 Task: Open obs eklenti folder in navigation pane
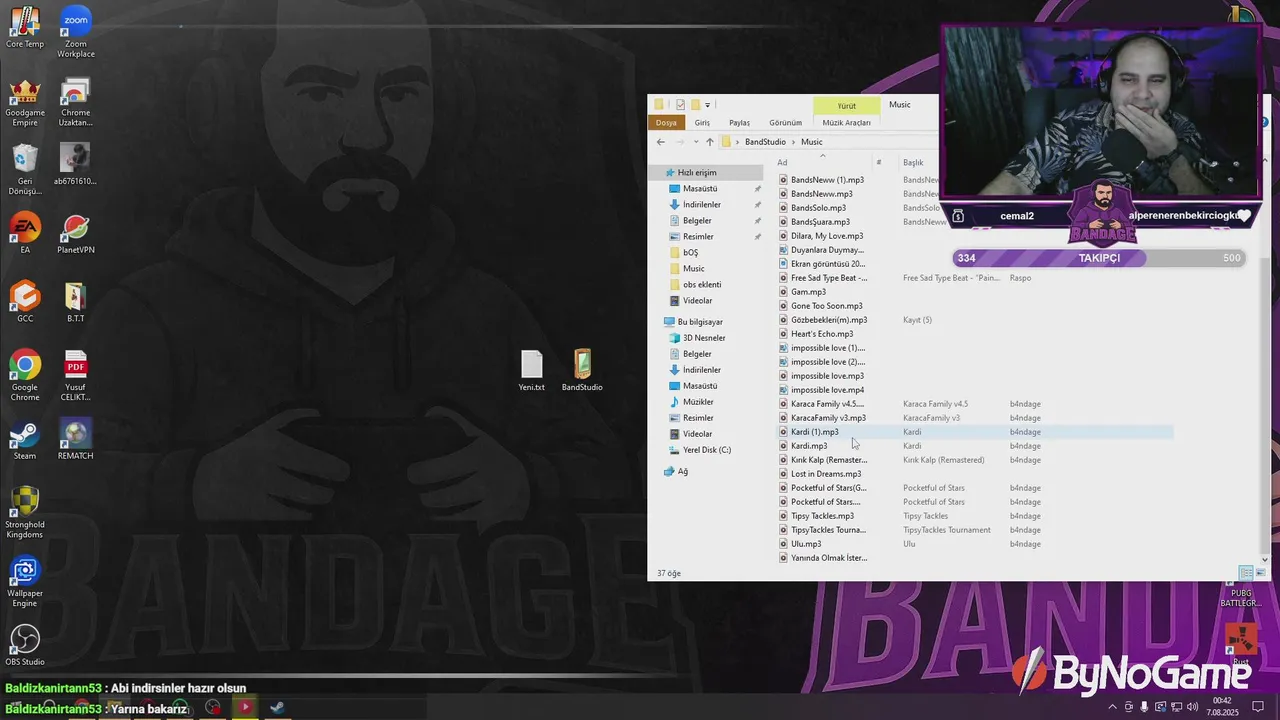[x=702, y=285]
